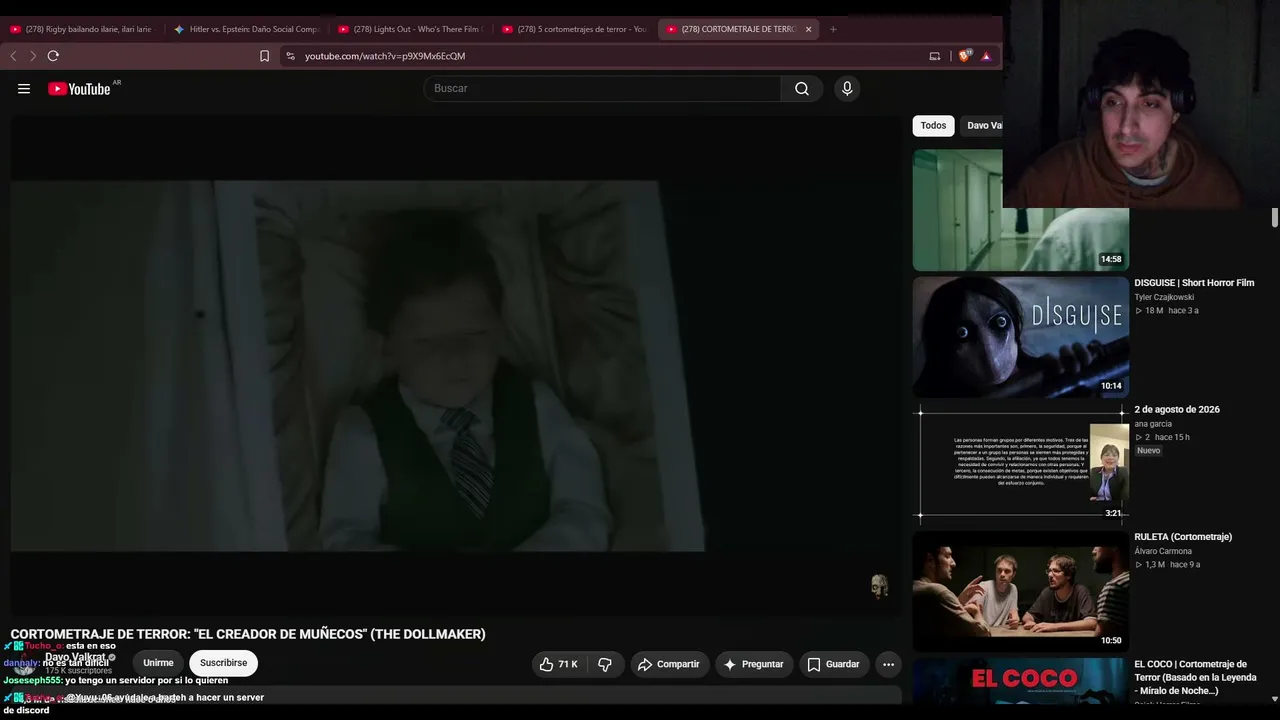Click the RULETA (Cortometraje) video title
The image size is (1280, 720).
click(x=1183, y=537)
